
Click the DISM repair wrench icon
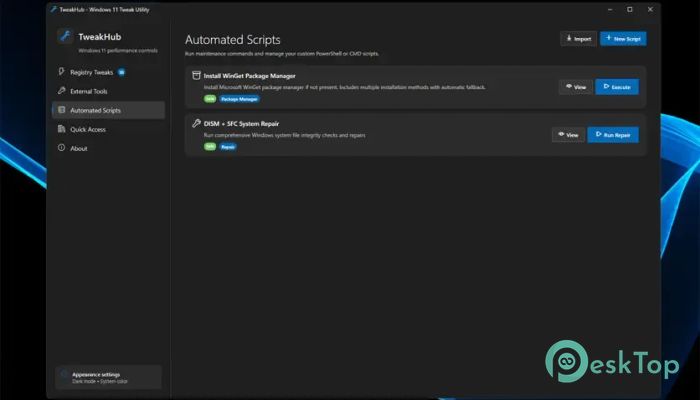196,123
